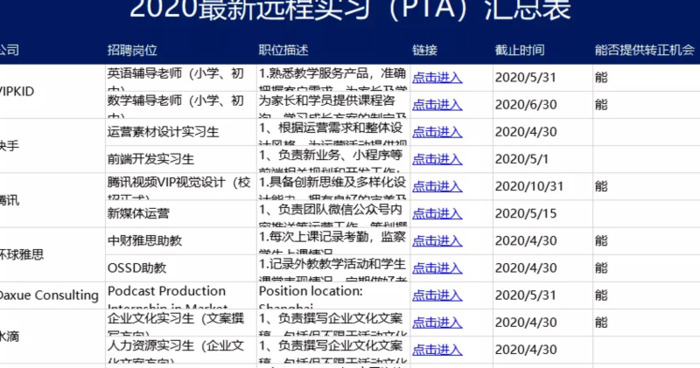Screen dimensions: 700x368
Task: Select the 负责新业务、小程序等 description cell
Action: coord(333,160)
